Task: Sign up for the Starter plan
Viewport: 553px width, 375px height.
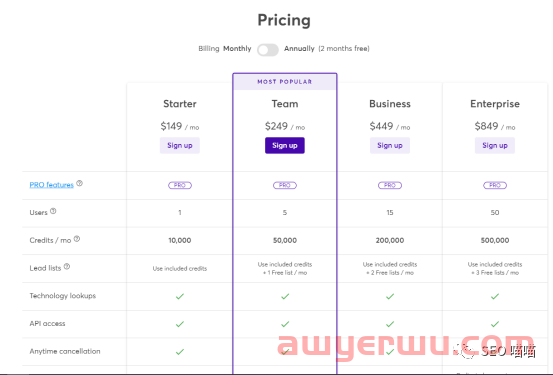Action: [180, 145]
